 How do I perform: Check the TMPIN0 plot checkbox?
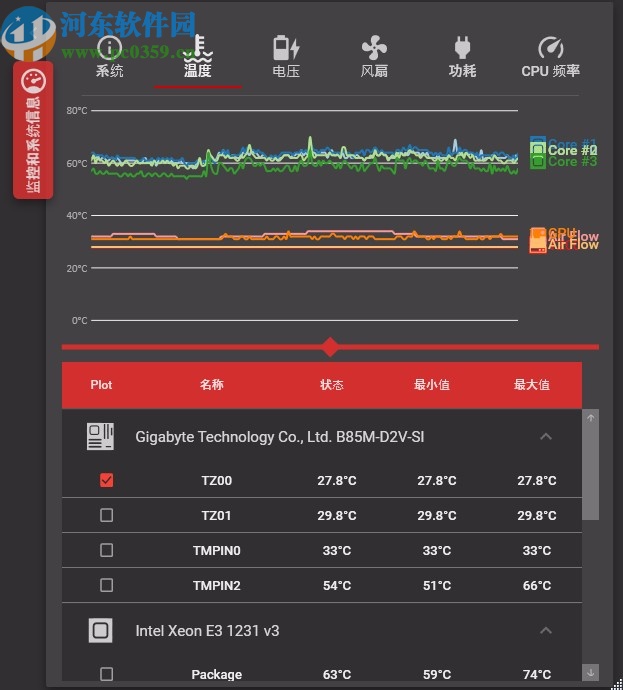[106, 550]
